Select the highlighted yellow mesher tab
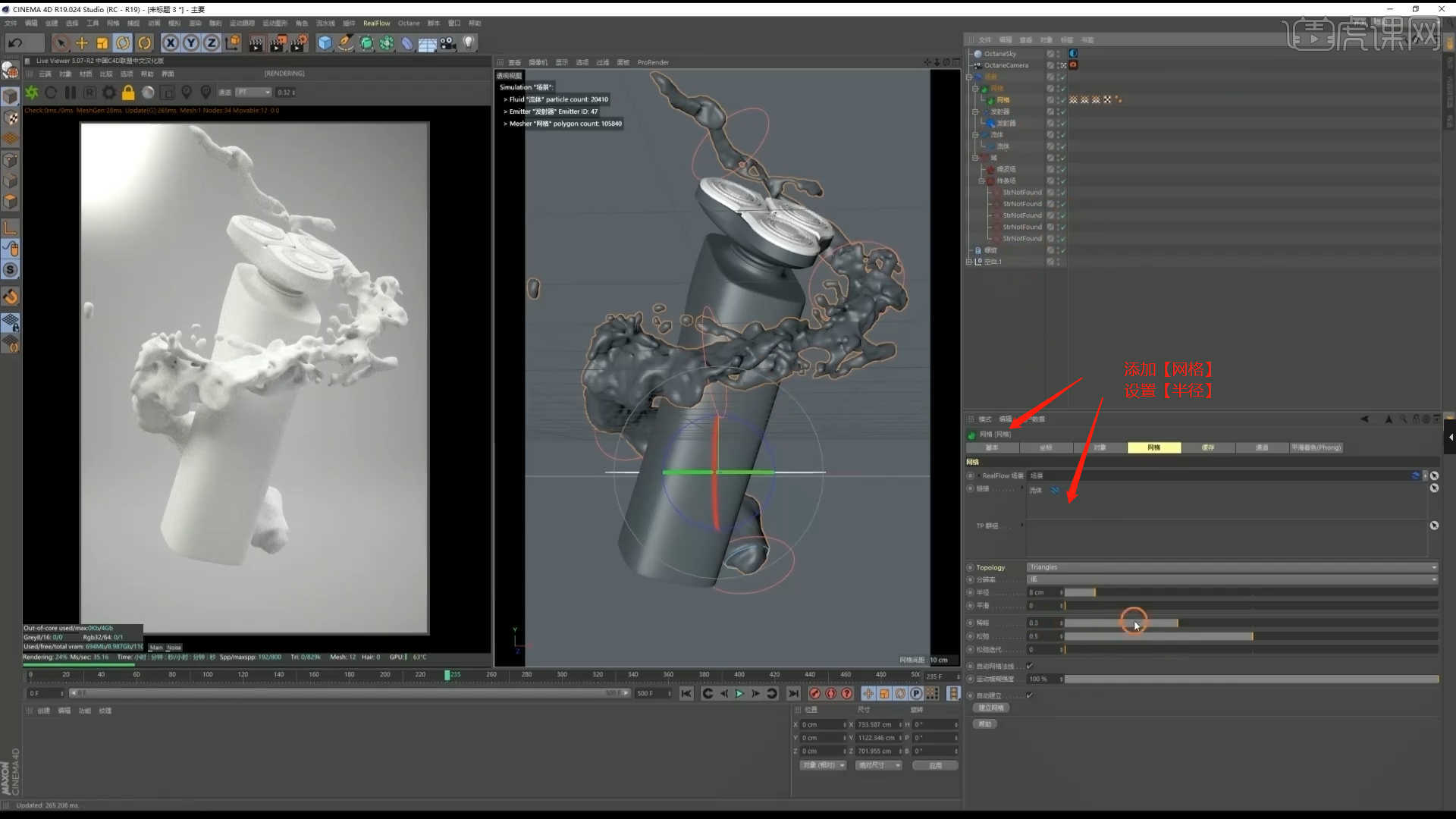Screen dimensions: 1456x819 [x=1154, y=447]
